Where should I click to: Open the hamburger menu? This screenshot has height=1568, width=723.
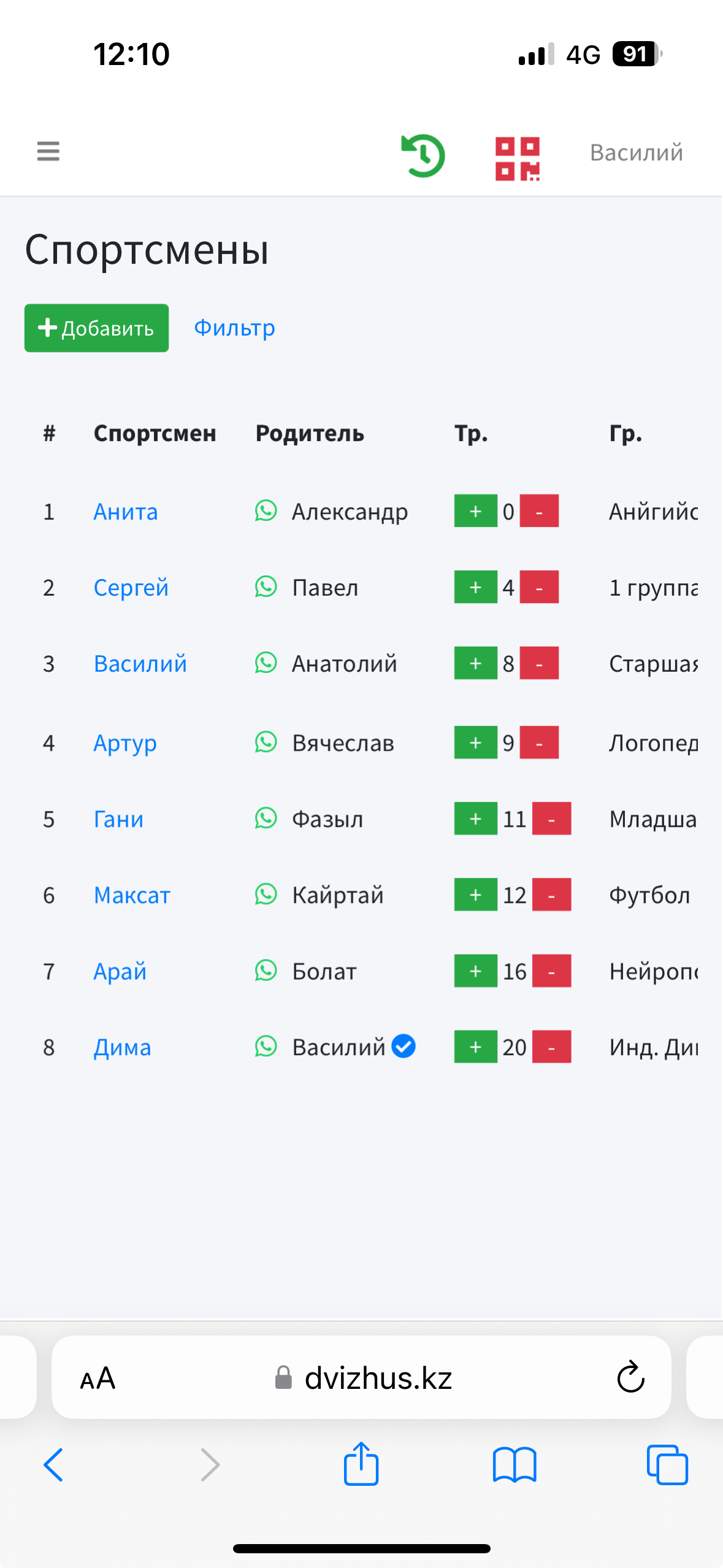[x=48, y=151]
